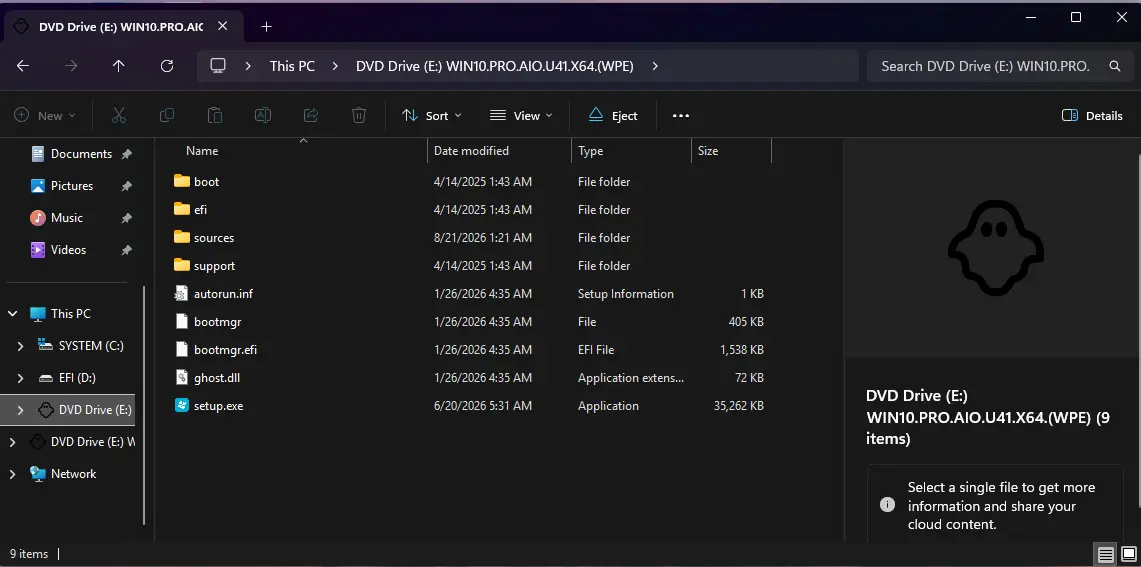Click the Cut scissors icon
The height and width of the screenshot is (567, 1141).
click(x=119, y=115)
